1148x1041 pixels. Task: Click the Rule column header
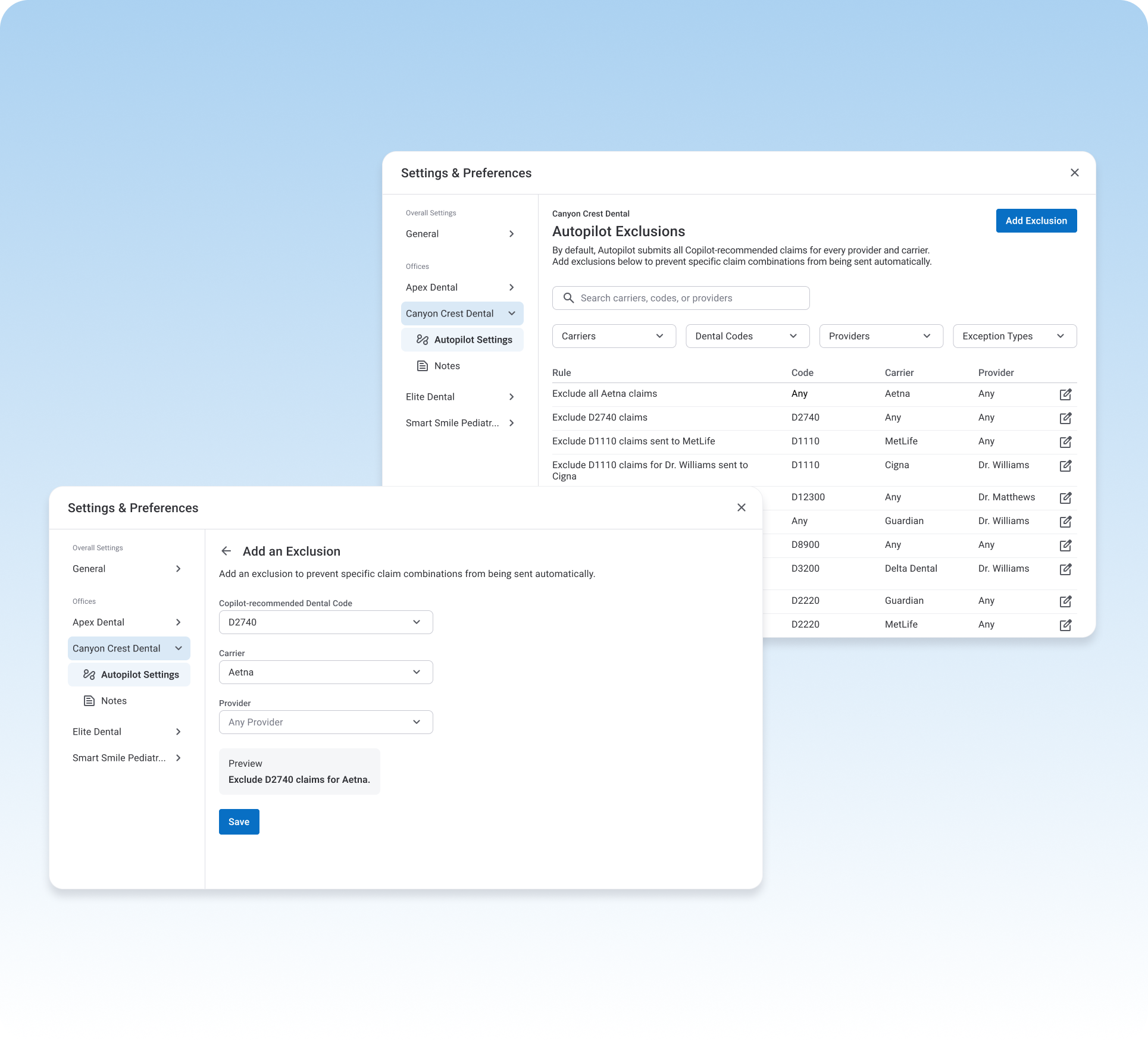(562, 373)
